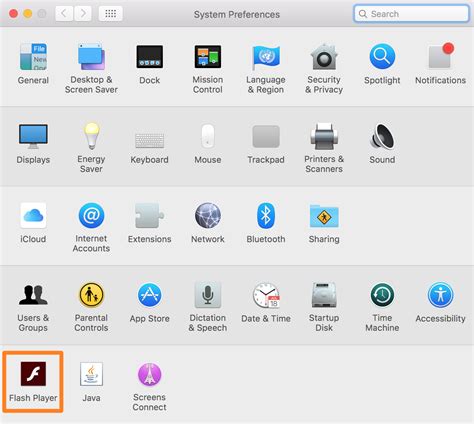Click the Show All grid button
This screenshot has height=424, width=474.
pyautogui.click(x=111, y=14)
